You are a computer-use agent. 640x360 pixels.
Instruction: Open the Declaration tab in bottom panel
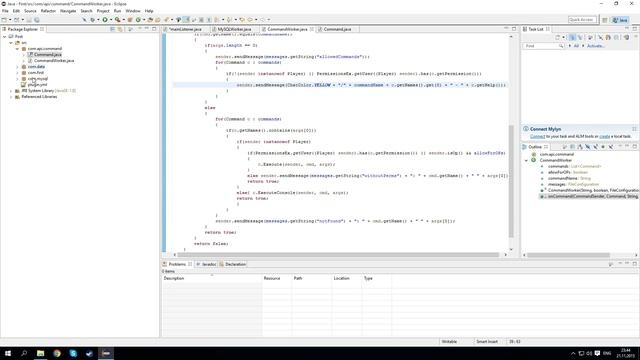coord(233,264)
